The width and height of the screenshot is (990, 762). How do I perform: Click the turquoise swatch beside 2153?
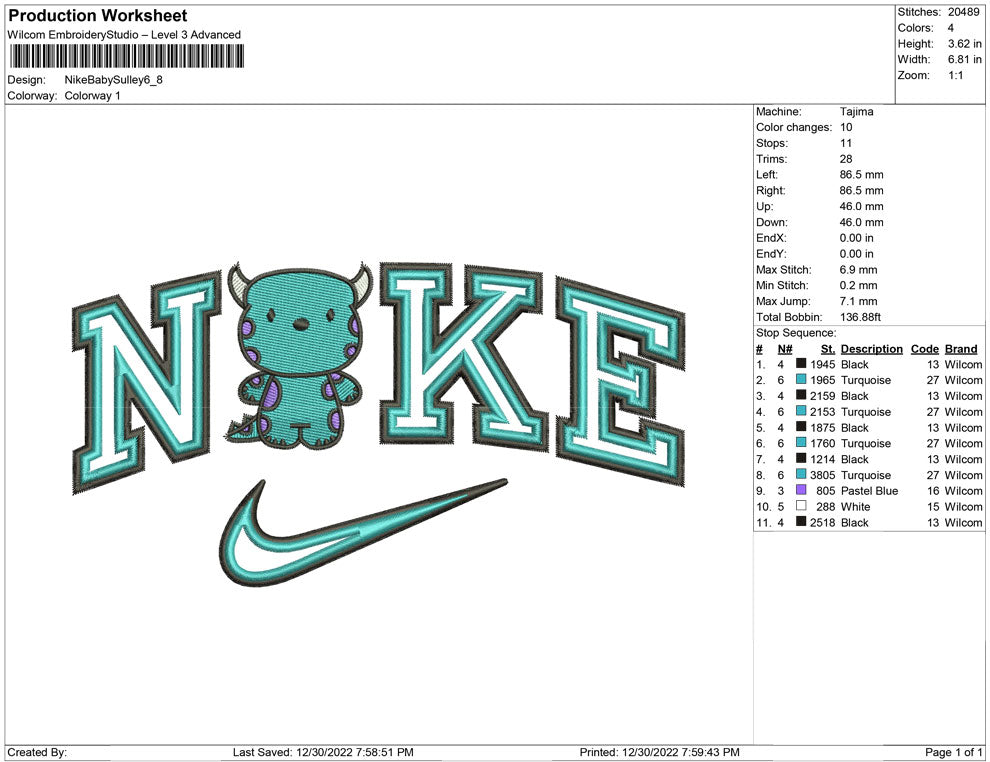point(801,411)
